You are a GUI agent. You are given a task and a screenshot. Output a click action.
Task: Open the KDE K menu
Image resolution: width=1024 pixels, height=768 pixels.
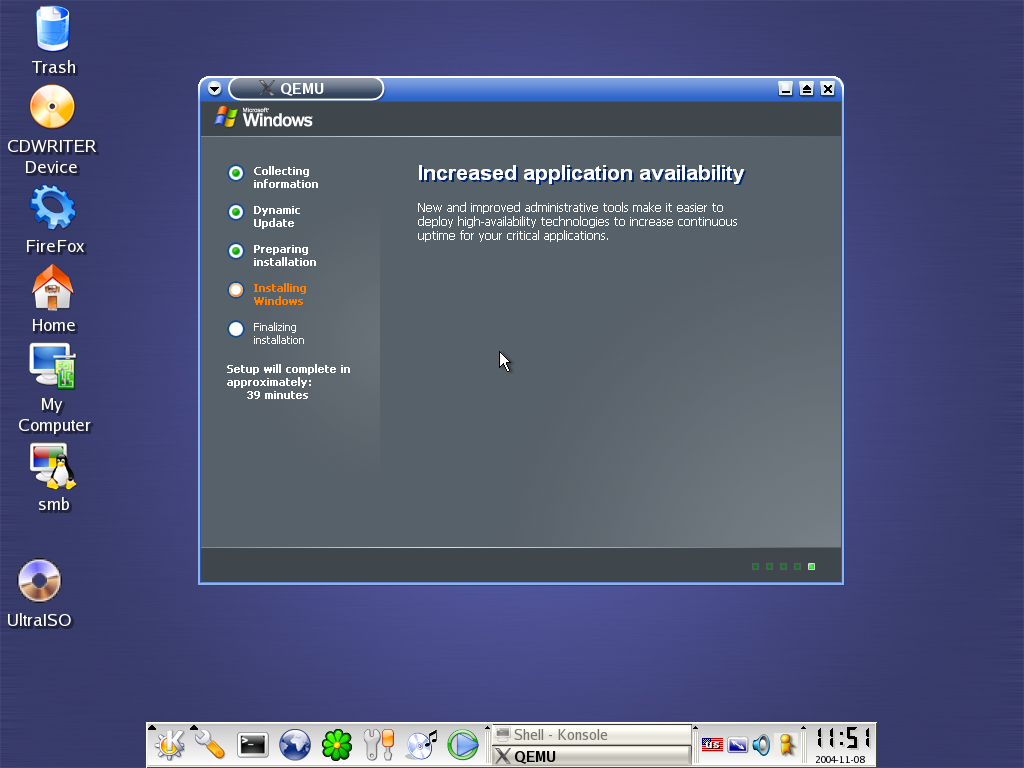[x=170, y=744]
